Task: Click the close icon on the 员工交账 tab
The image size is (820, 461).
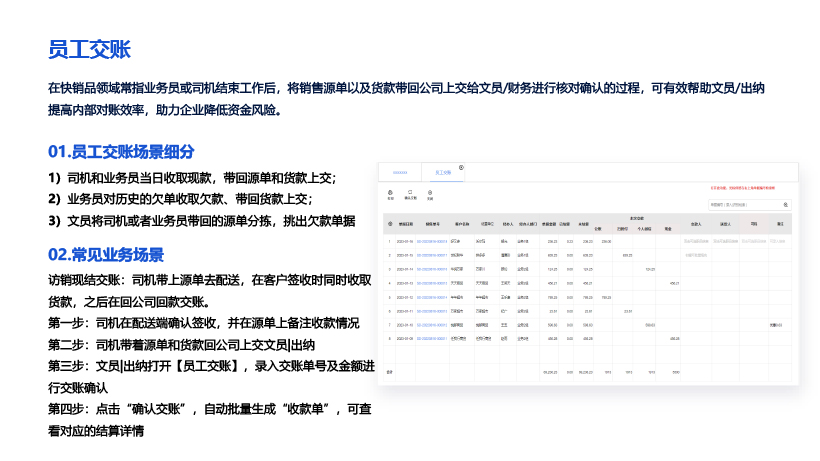Action: pos(460,168)
